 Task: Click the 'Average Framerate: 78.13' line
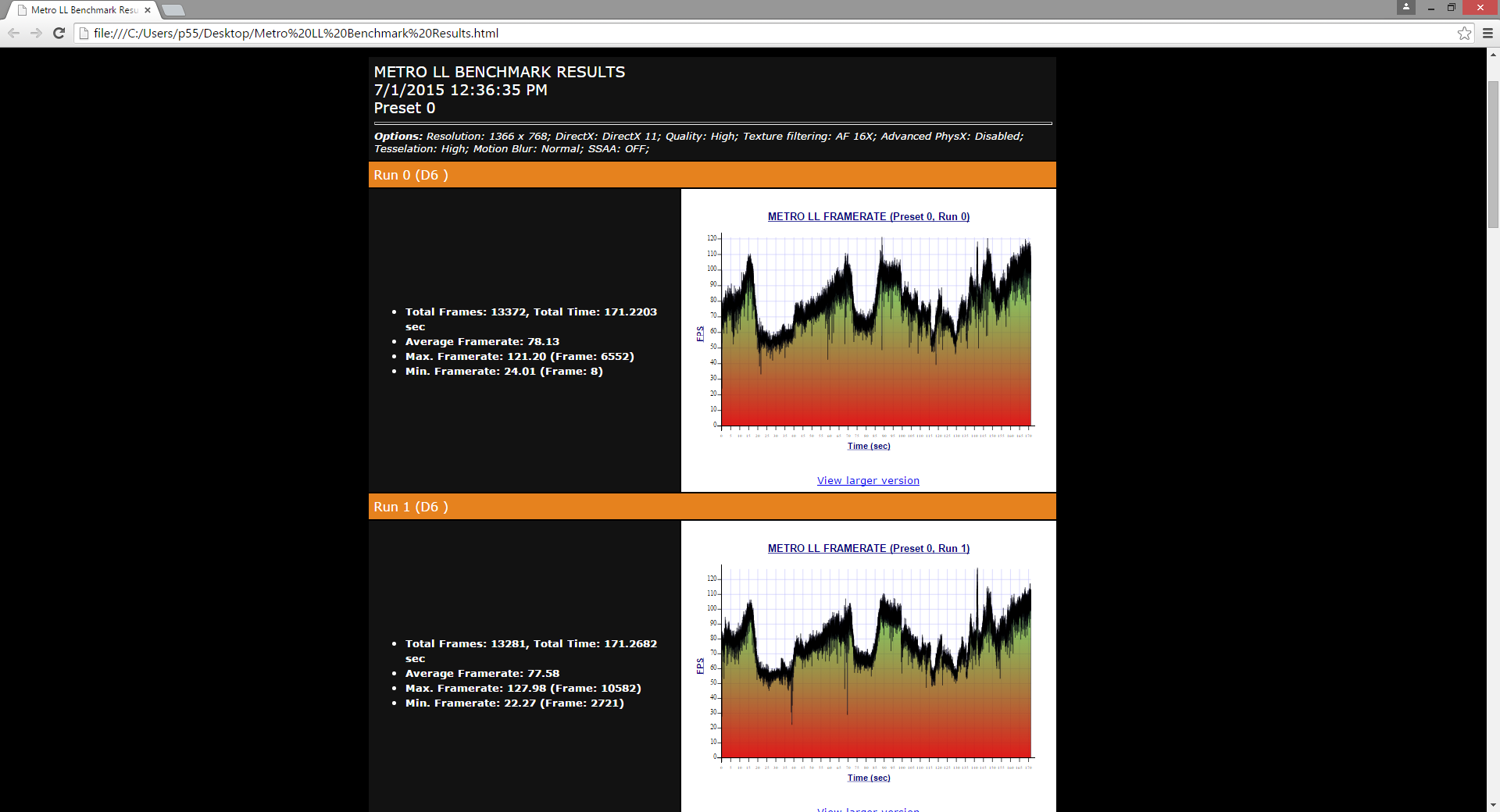[482, 342]
